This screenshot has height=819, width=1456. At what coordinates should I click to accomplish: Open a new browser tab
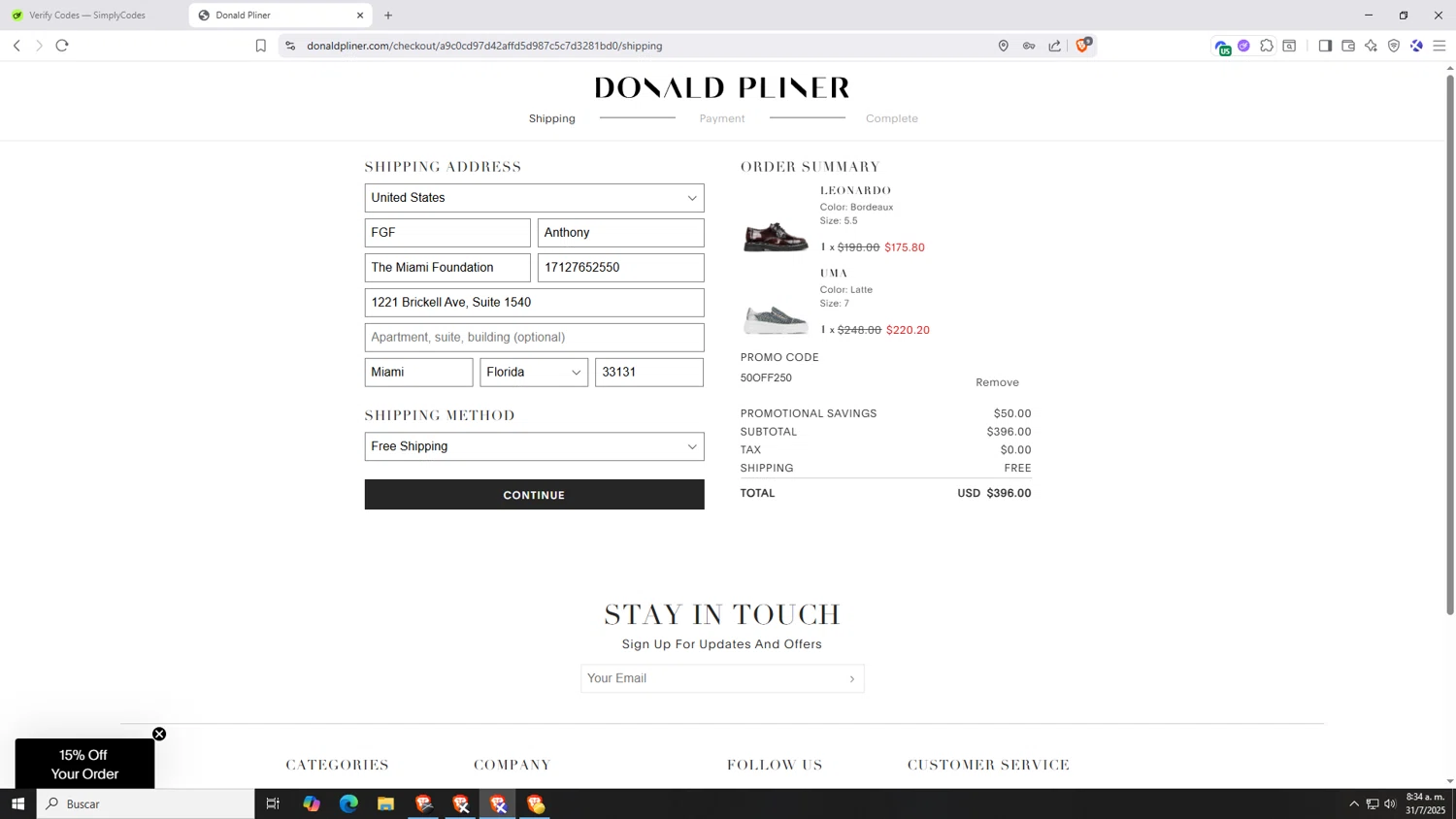(388, 16)
